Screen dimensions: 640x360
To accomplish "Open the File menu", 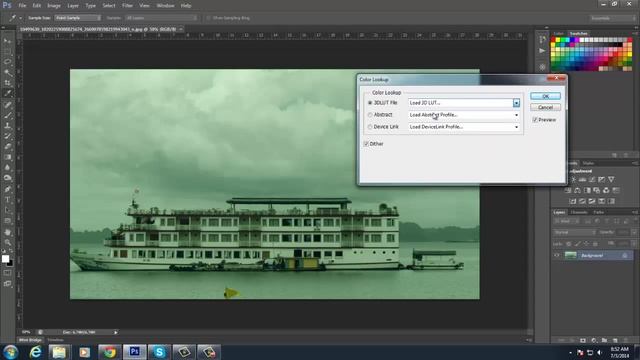I will 22,6.
